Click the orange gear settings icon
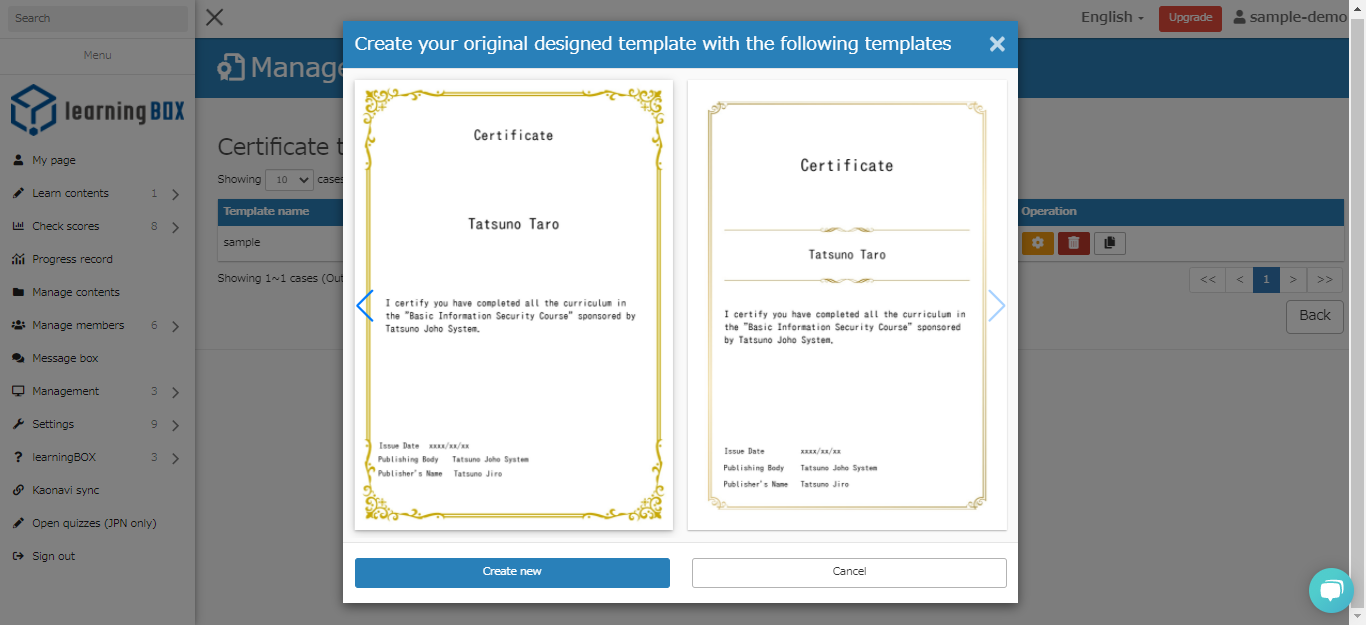Viewport: 1366px width, 625px height. click(1037, 243)
